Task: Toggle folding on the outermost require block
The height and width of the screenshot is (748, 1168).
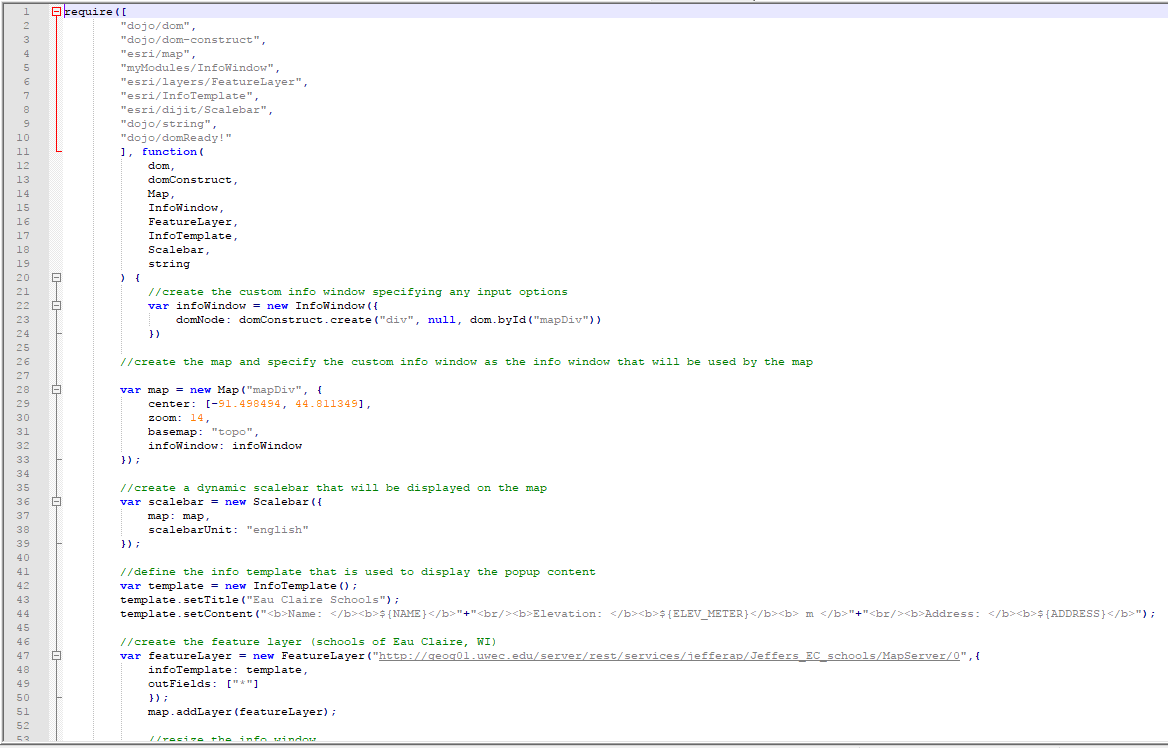Action: click(x=57, y=11)
